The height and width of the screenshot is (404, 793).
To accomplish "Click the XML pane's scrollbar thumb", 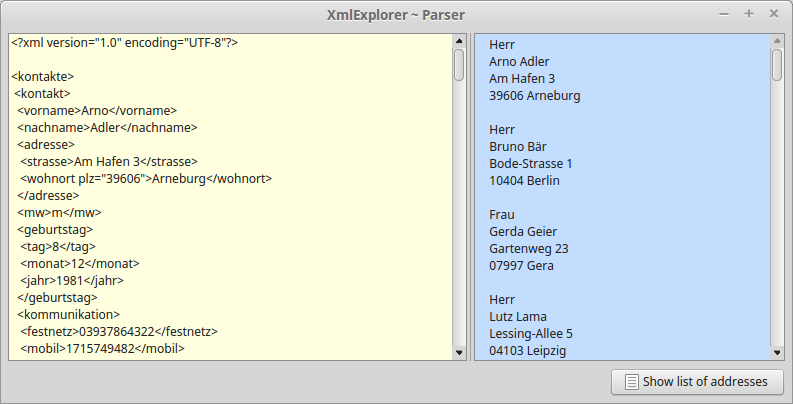I will pyautogui.click(x=459, y=65).
